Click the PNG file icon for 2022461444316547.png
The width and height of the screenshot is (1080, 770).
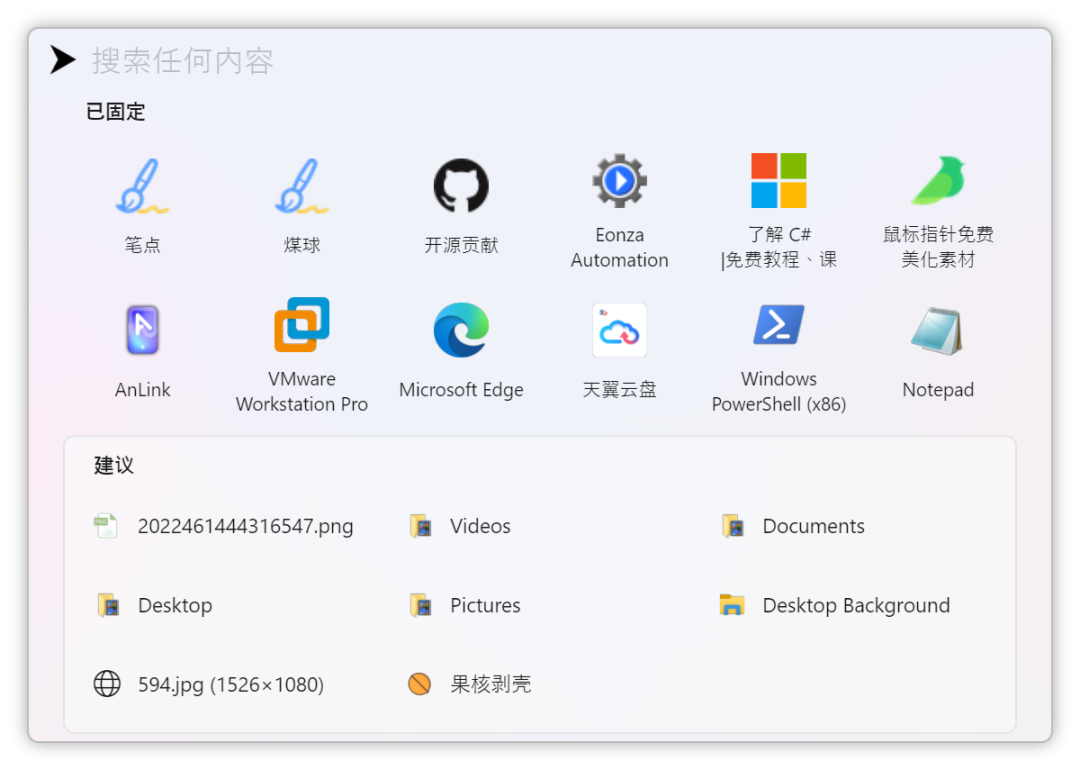(105, 526)
